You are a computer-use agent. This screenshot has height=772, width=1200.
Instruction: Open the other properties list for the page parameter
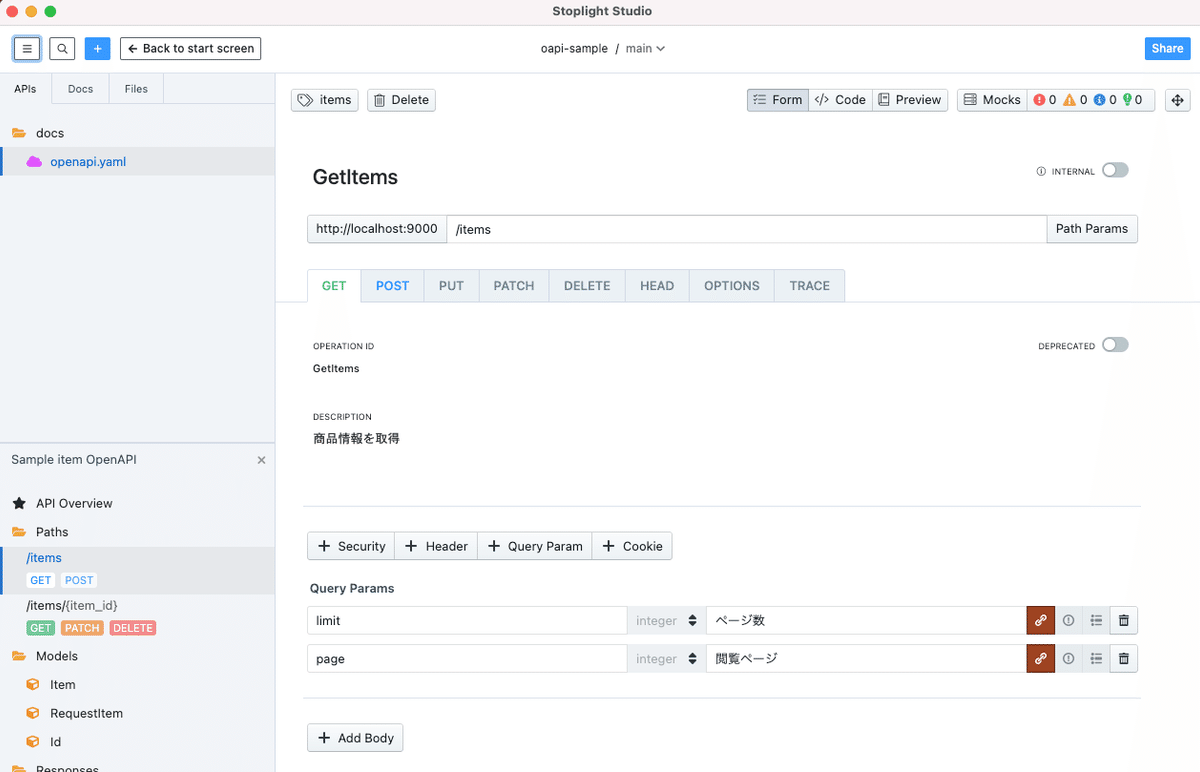point(1096,658)
